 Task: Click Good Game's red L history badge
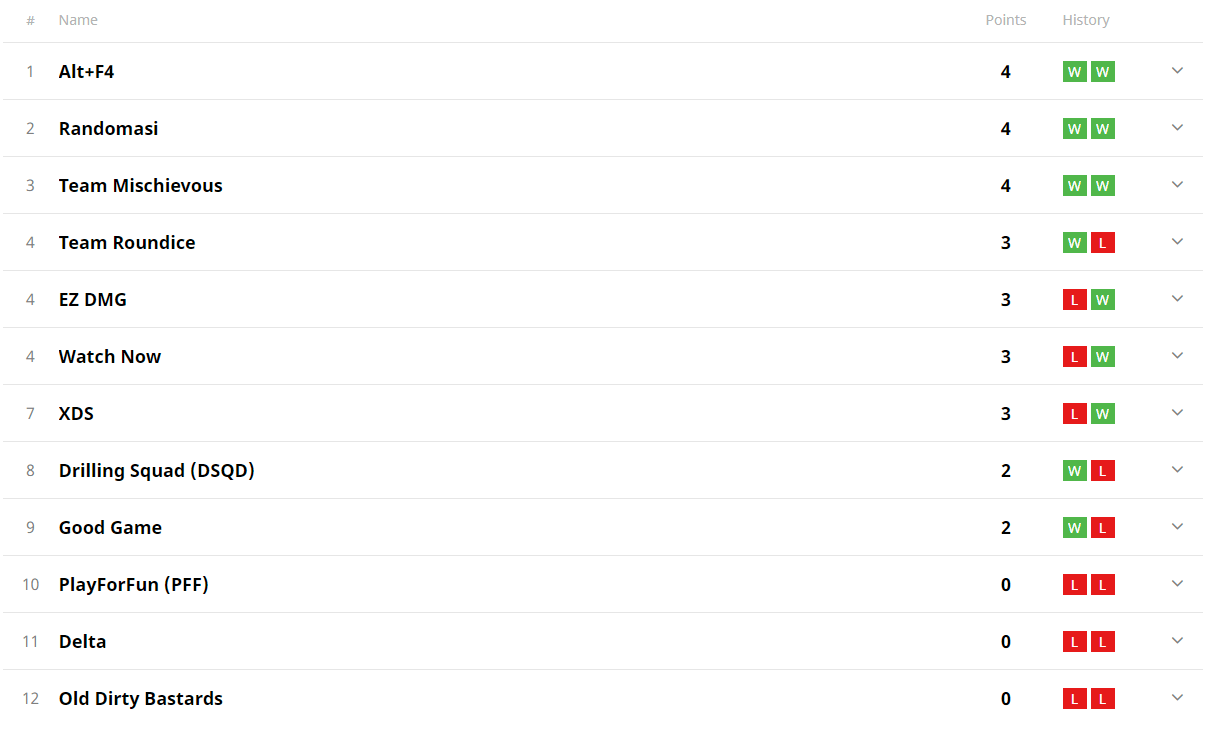click(1102, 528)
